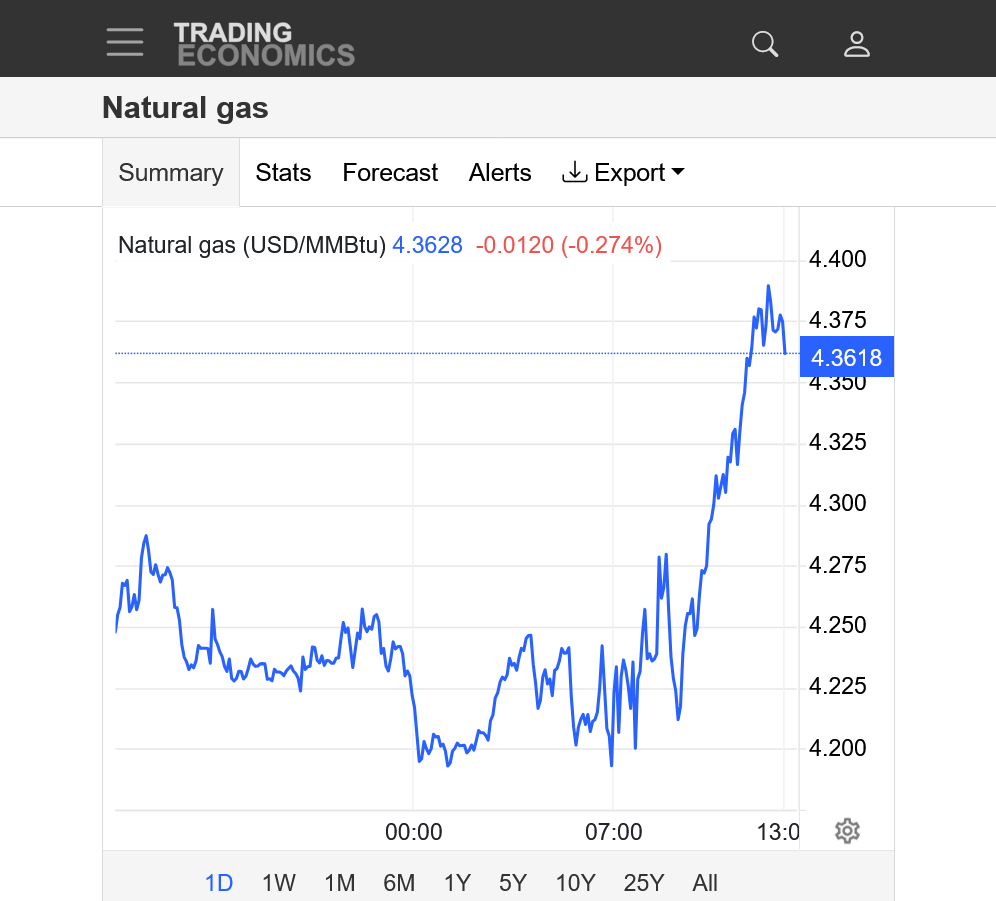This screenshot has height=901, width=996.
Task: Show All historical data range
Action: point(705,883)
